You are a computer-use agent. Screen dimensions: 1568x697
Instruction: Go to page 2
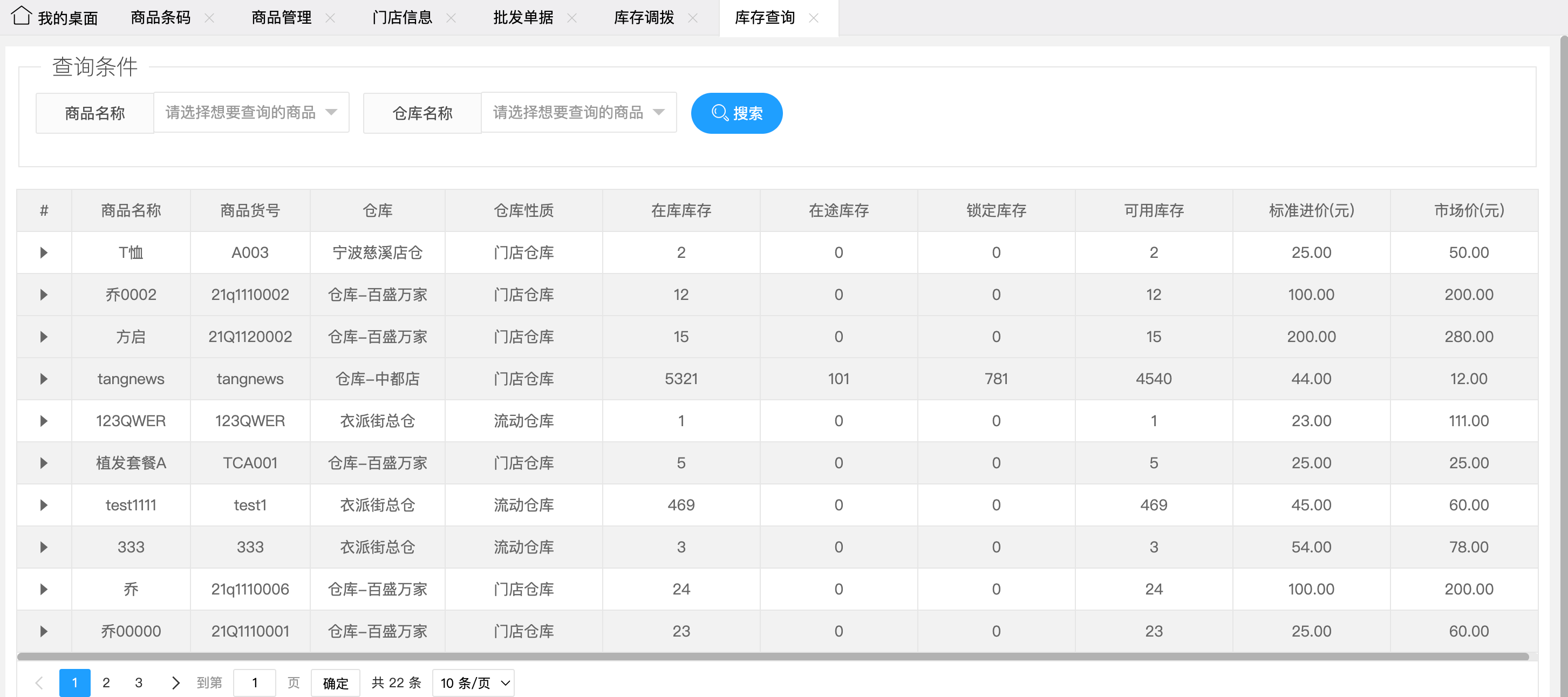point(106,682)
